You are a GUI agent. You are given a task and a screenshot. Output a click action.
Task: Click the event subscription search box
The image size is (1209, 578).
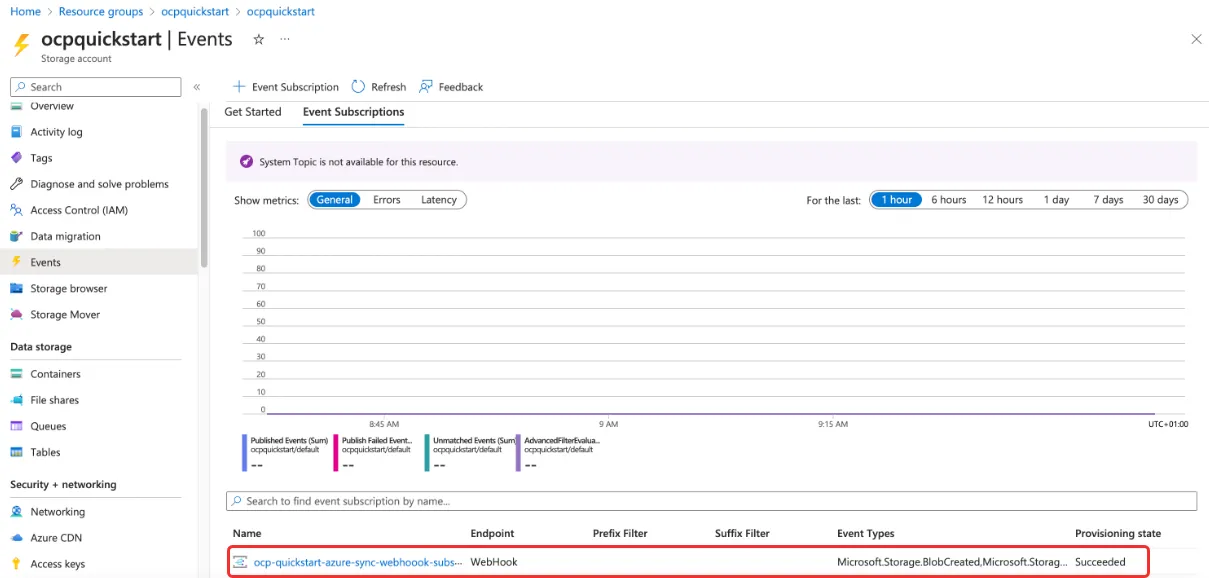coord(711,501)
